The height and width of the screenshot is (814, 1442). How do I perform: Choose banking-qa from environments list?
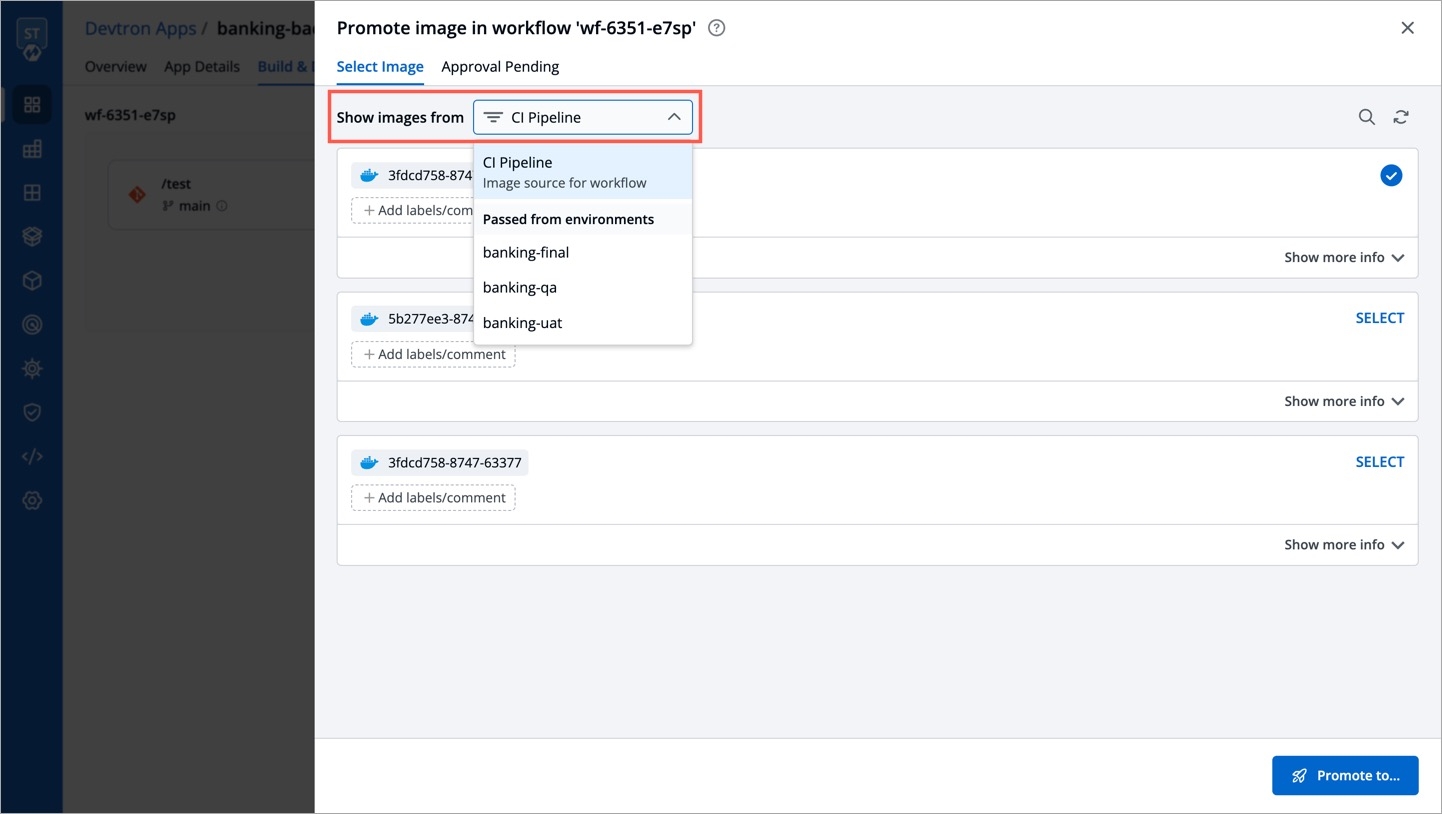[520, 287]
